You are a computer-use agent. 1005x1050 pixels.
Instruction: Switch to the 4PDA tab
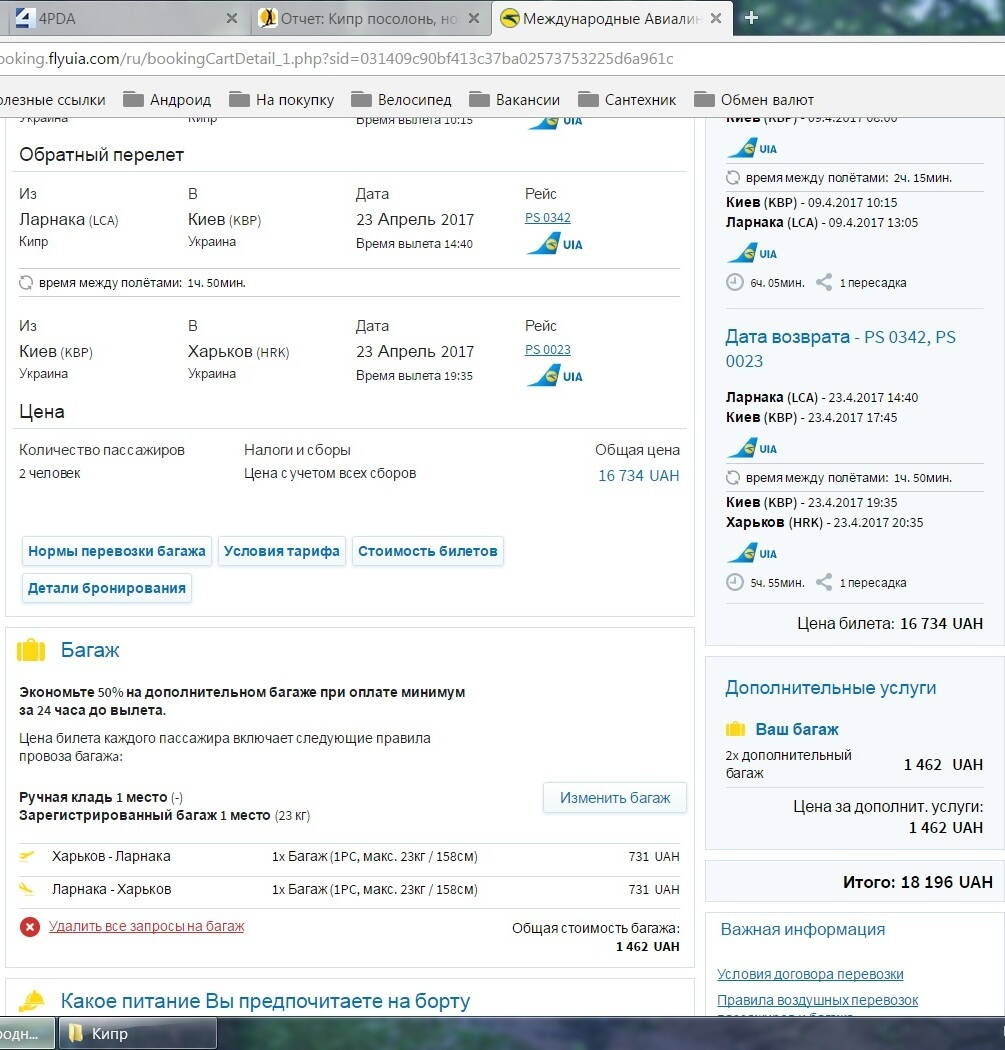point(110,18)
